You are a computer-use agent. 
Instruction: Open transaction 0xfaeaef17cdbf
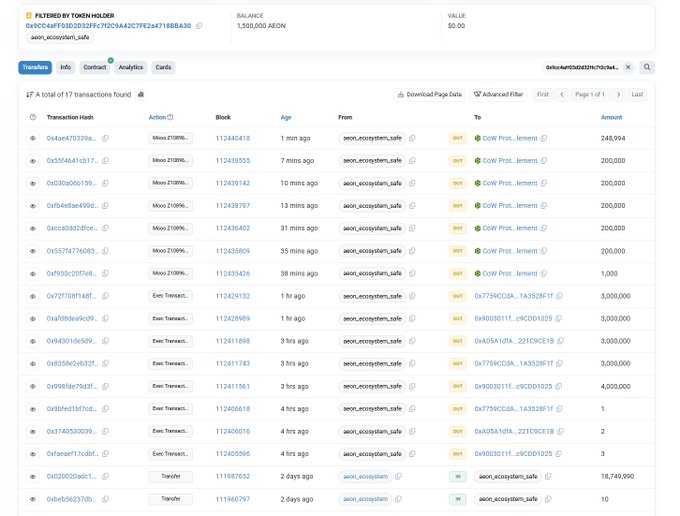coord(72,454)
